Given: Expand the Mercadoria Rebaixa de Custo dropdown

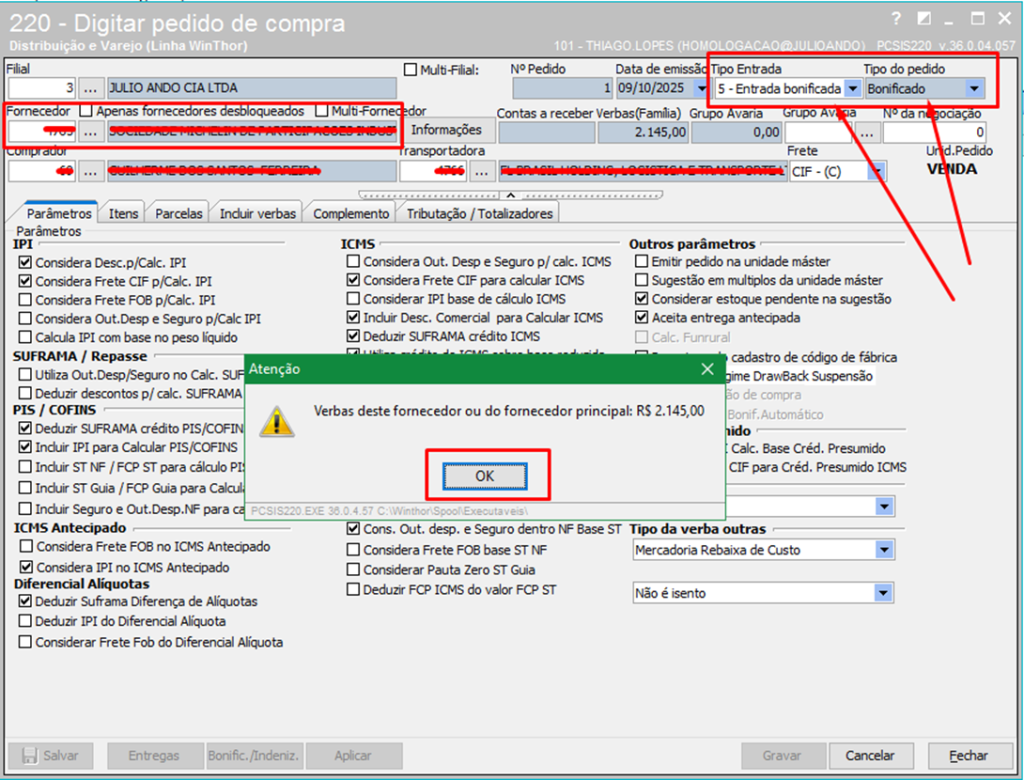Looking at the screenshot, I should tap(883, 549).
